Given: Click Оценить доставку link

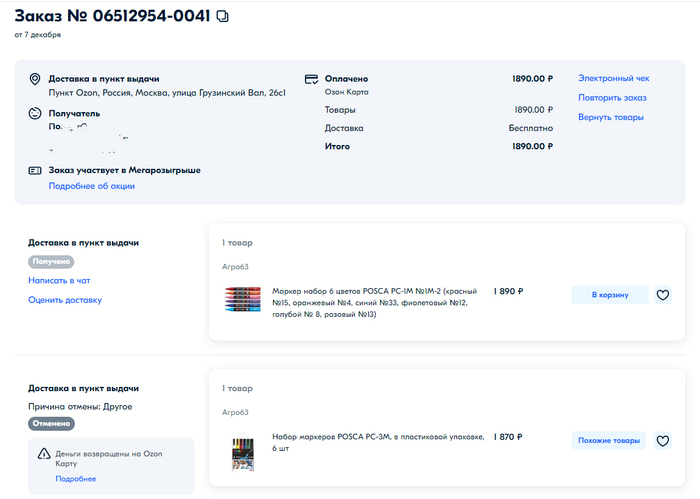Looking at the screenshot, I should coord(65,300).
